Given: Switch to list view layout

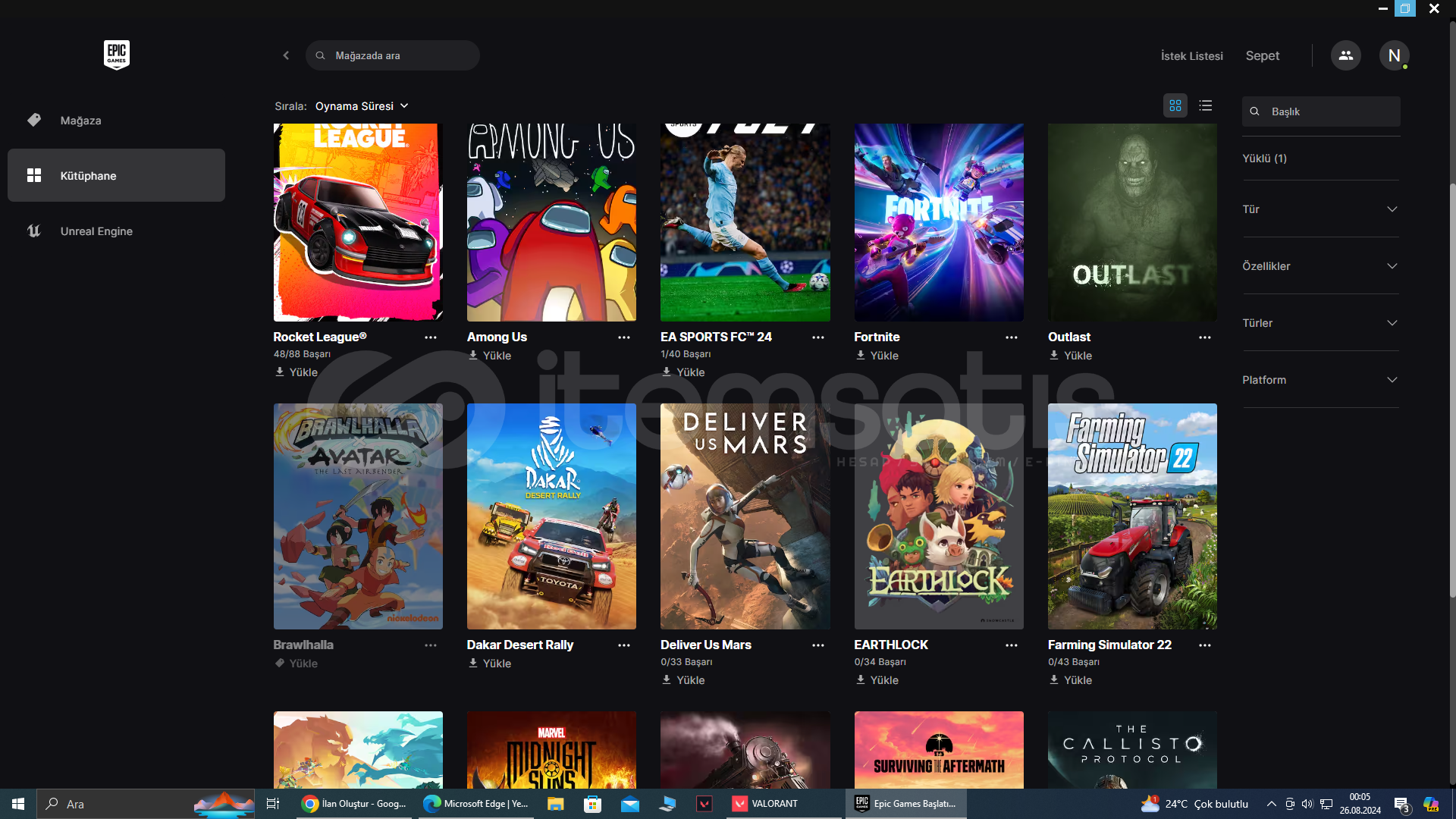Looking at the screenshot, I should (x=1205, y=106).
